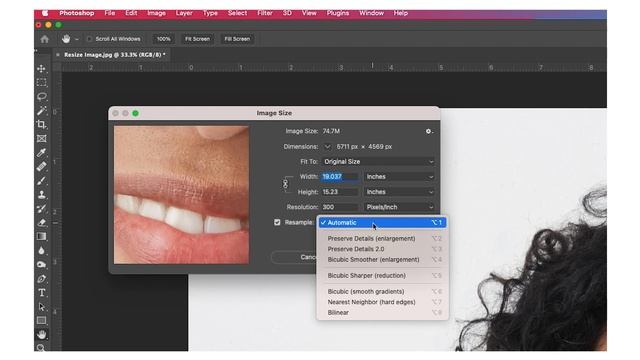
Task: Click the Fit Screen button
Action: pos(197,39)
